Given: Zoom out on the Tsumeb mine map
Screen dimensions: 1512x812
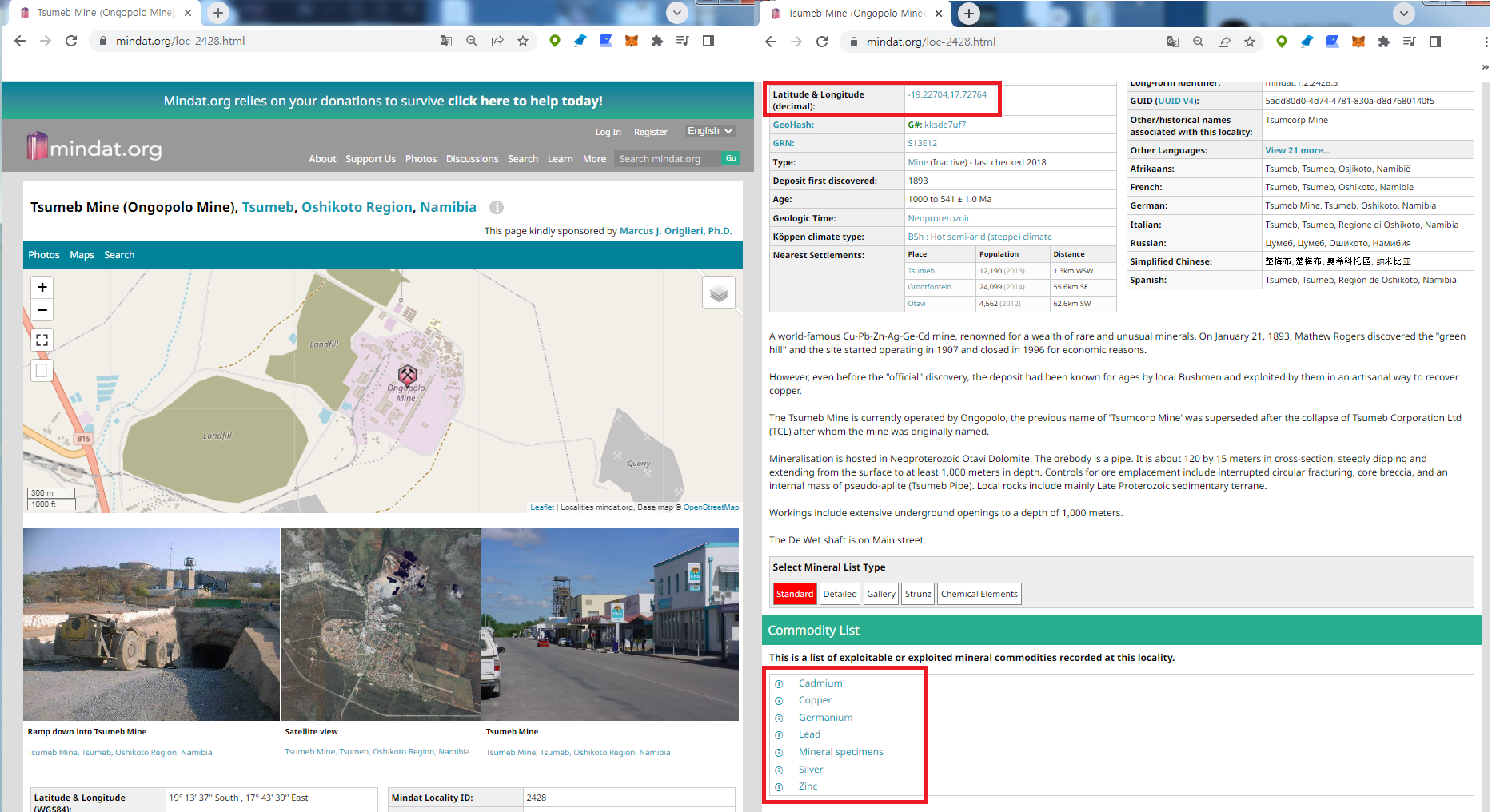Looking at the screenshot, I should tap(42, 310).
